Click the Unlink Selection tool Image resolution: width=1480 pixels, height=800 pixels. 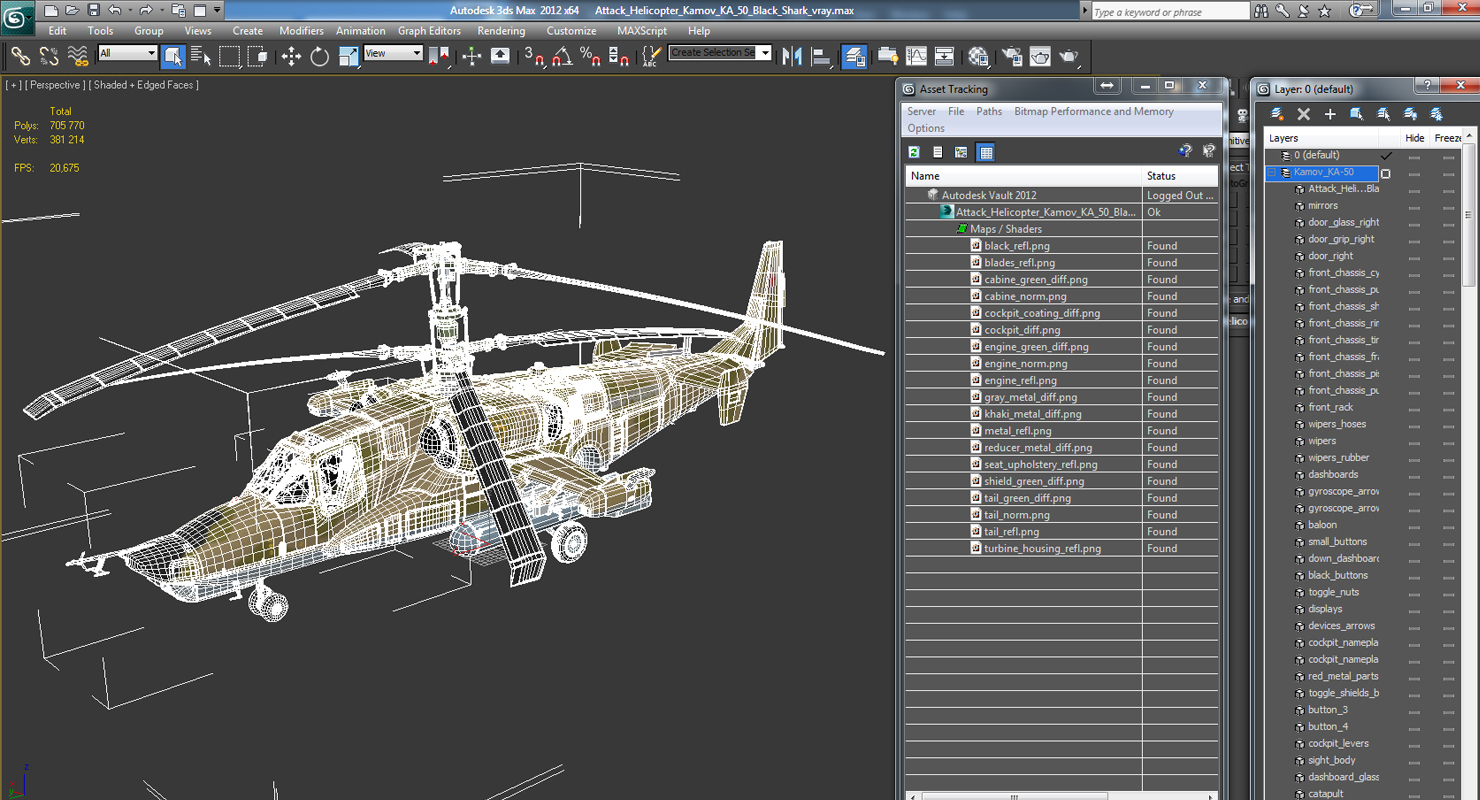tap(48, 56)
